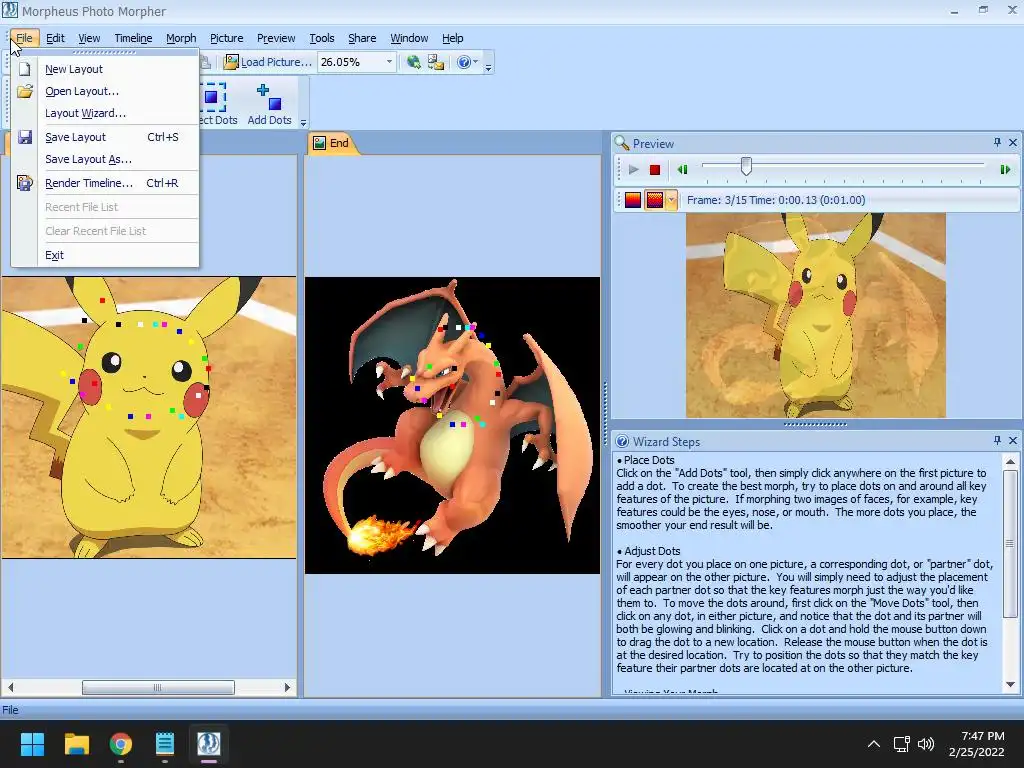Step to next frame in Preview
This screenshot has height=768, width=1024.
coord(1005,170)
